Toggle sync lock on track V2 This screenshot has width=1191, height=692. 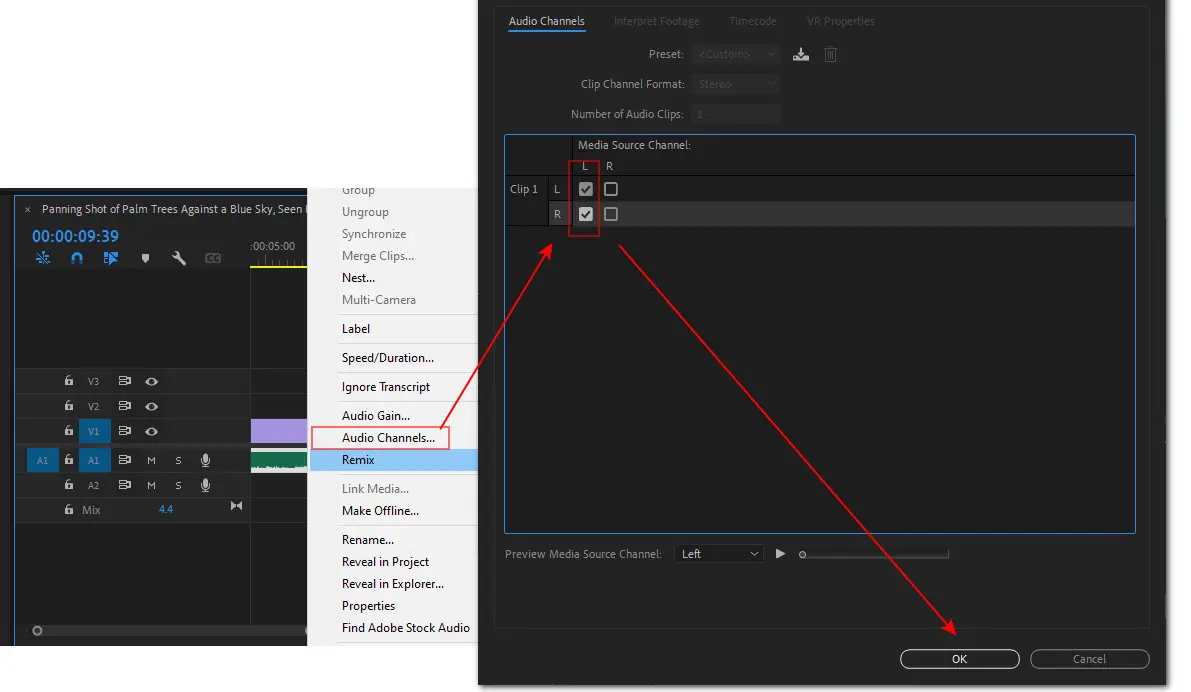tap(125, 406)
